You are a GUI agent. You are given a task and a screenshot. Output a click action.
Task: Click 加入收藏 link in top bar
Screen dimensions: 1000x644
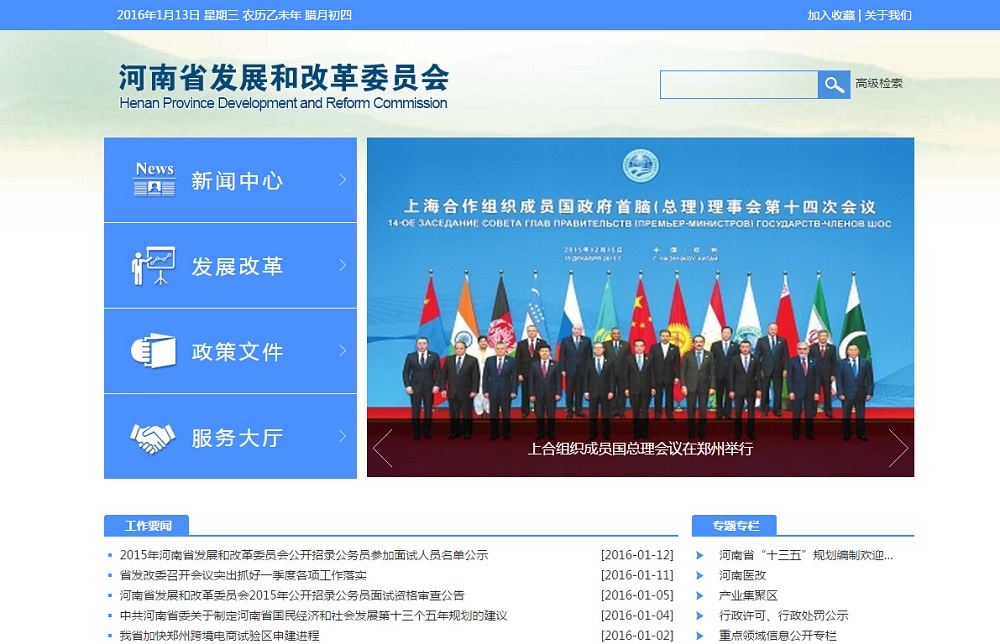pyautogui.click(x=830, y=15)
